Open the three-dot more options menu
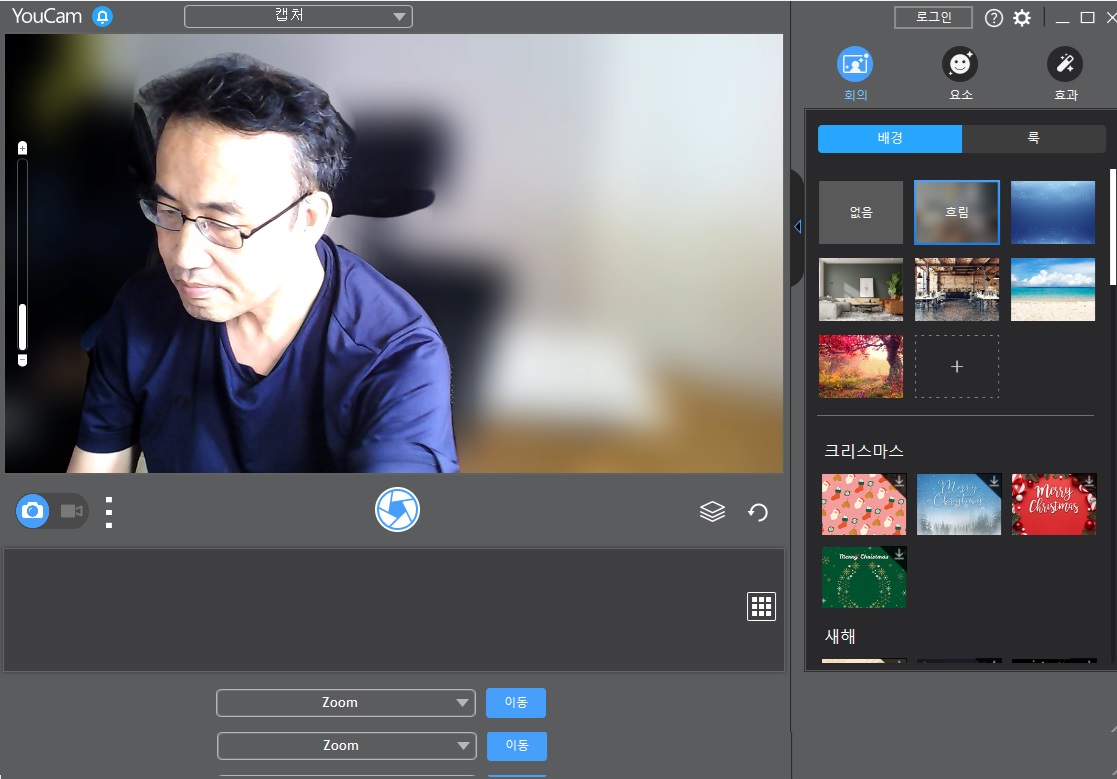Image resolution: width=1117 pixels, height=779 pixels. tap(109, 512)
